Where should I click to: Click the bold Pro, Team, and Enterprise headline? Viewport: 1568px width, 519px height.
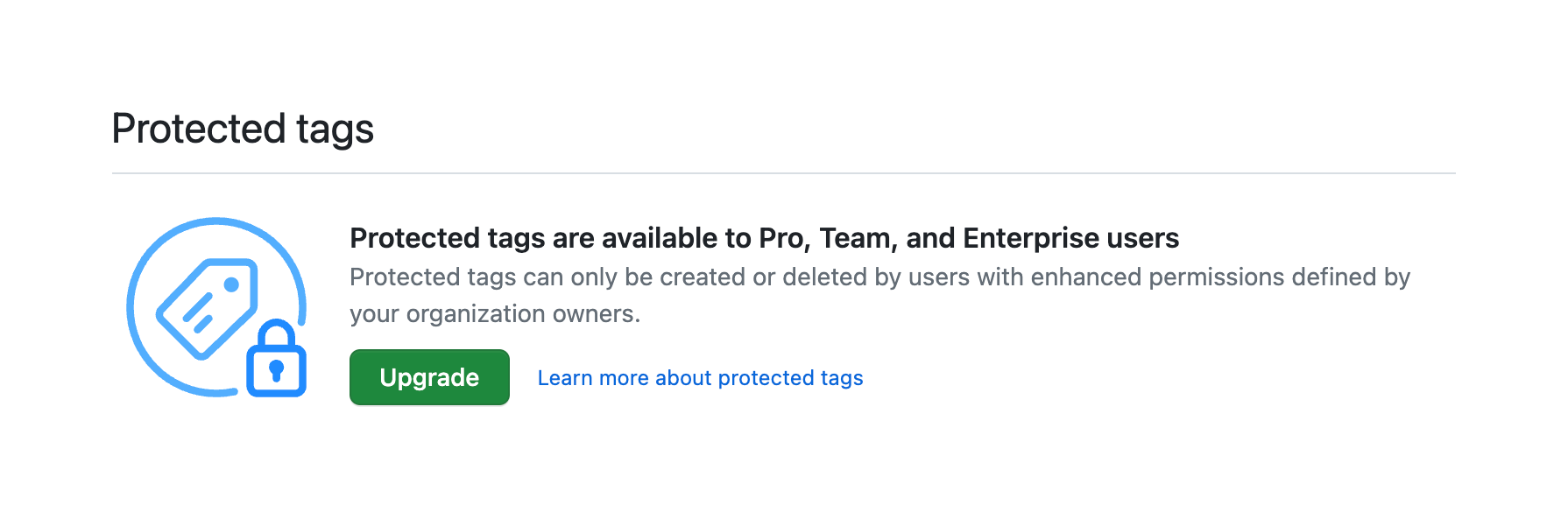coord(764,238)
